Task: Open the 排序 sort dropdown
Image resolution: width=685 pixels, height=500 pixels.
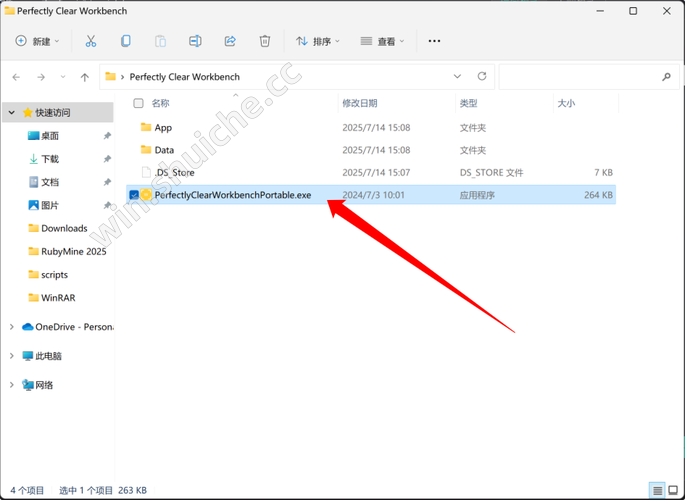Action: pos(318,41)
